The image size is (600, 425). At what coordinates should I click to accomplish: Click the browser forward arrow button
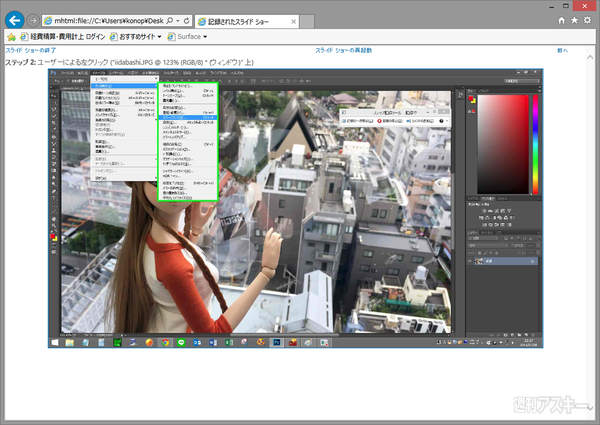34,20
